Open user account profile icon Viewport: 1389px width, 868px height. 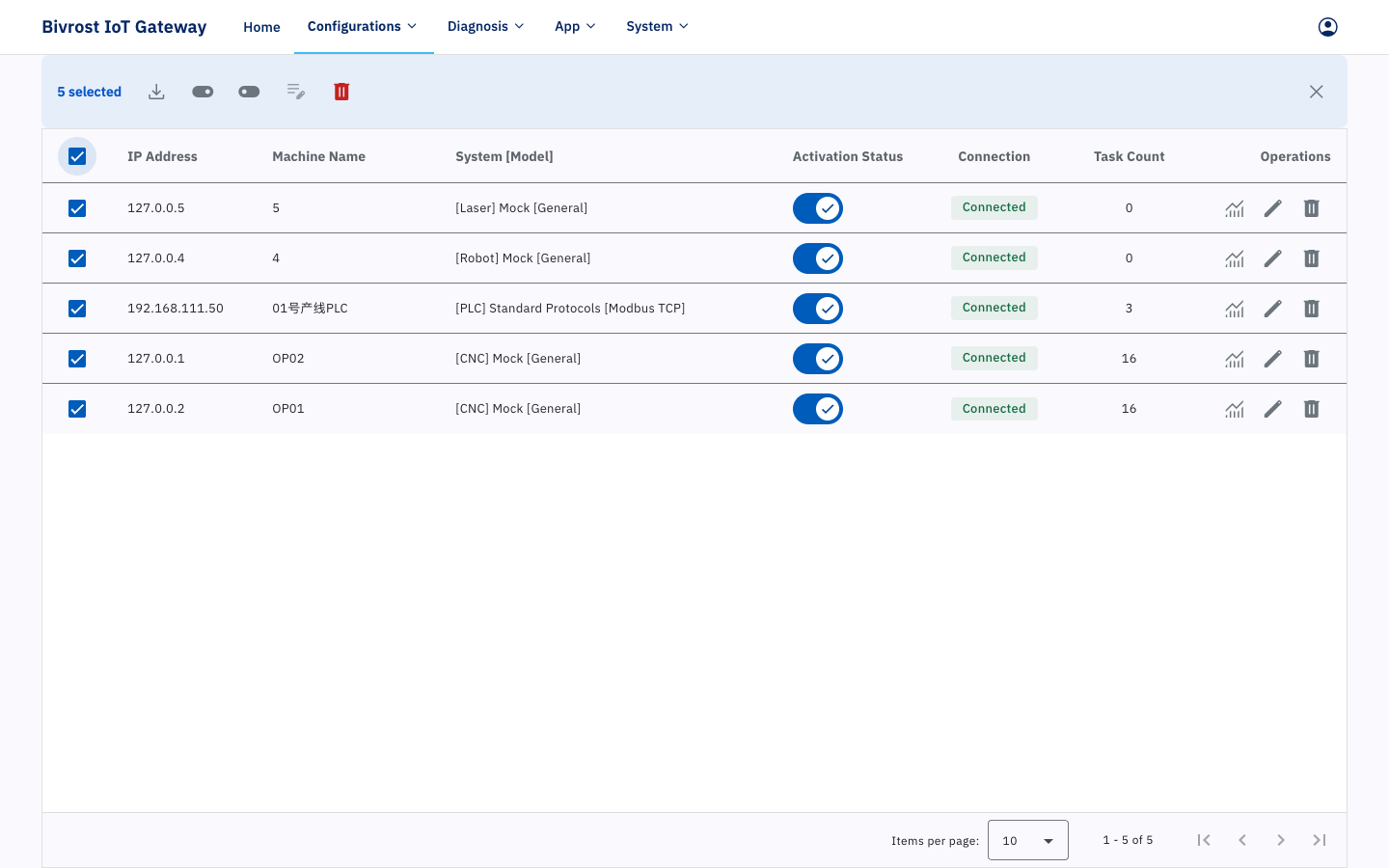(1328, 27)
